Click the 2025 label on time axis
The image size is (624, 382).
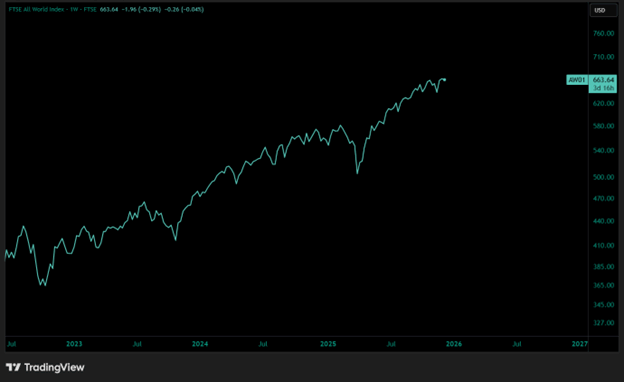[x=328, y=344]
